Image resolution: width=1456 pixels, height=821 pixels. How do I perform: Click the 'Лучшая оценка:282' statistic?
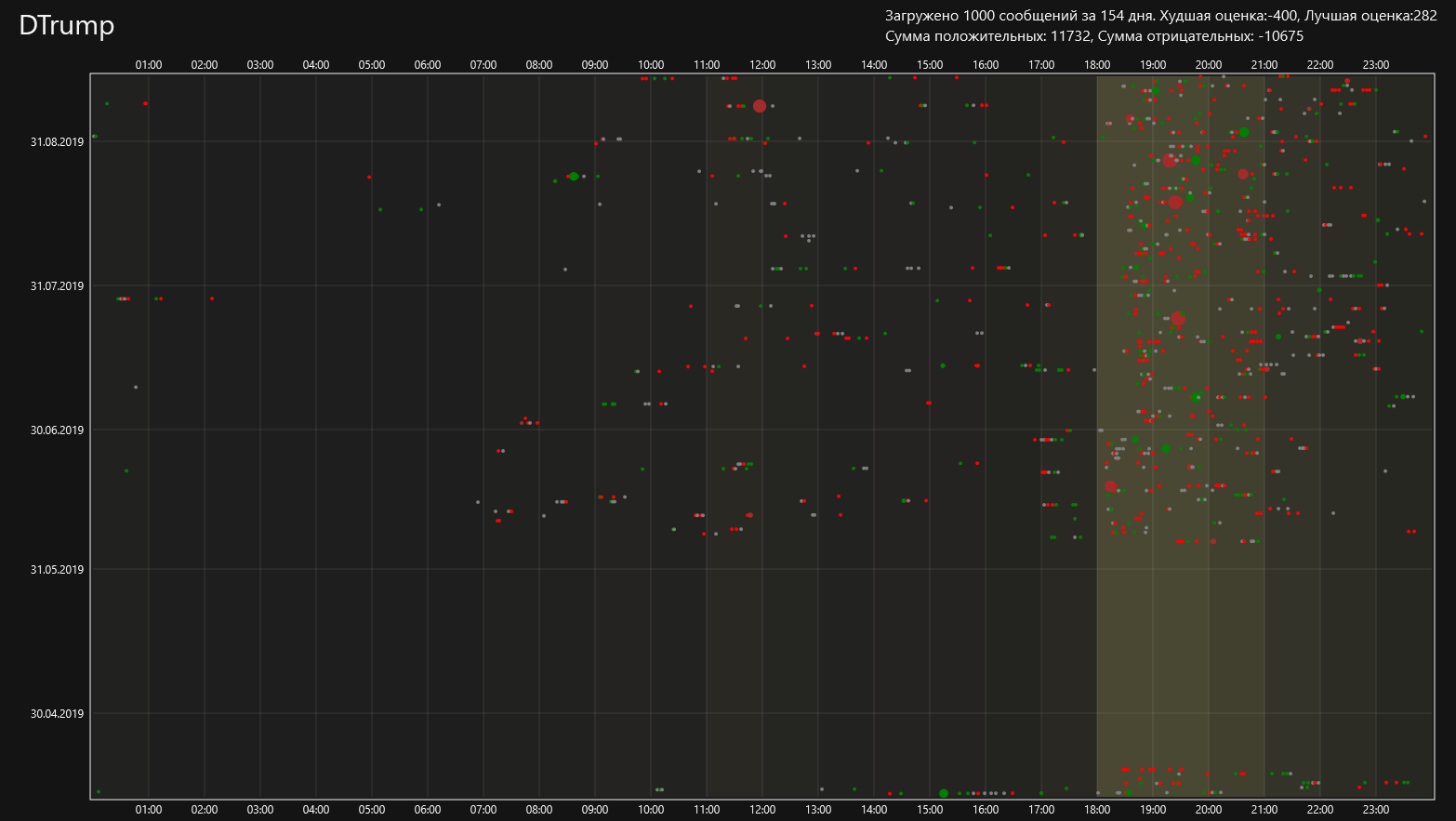(x=1370, y=16)
